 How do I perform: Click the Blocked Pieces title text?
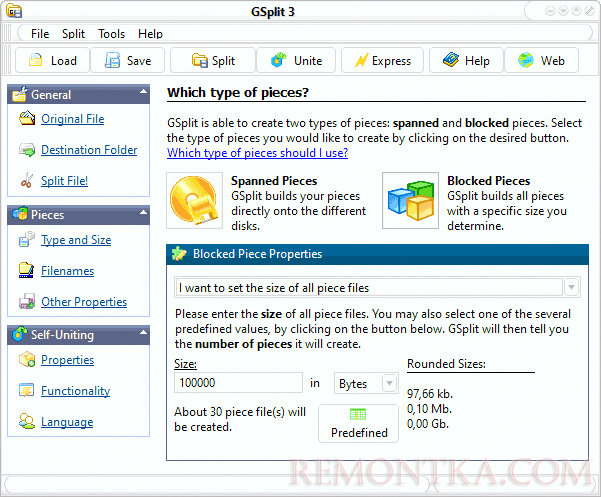pos(489,180)
